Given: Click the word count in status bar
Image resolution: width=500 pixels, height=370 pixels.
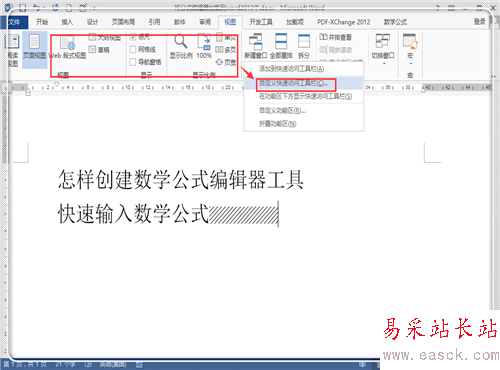Looking at the screenshot, I should [65, 365].
